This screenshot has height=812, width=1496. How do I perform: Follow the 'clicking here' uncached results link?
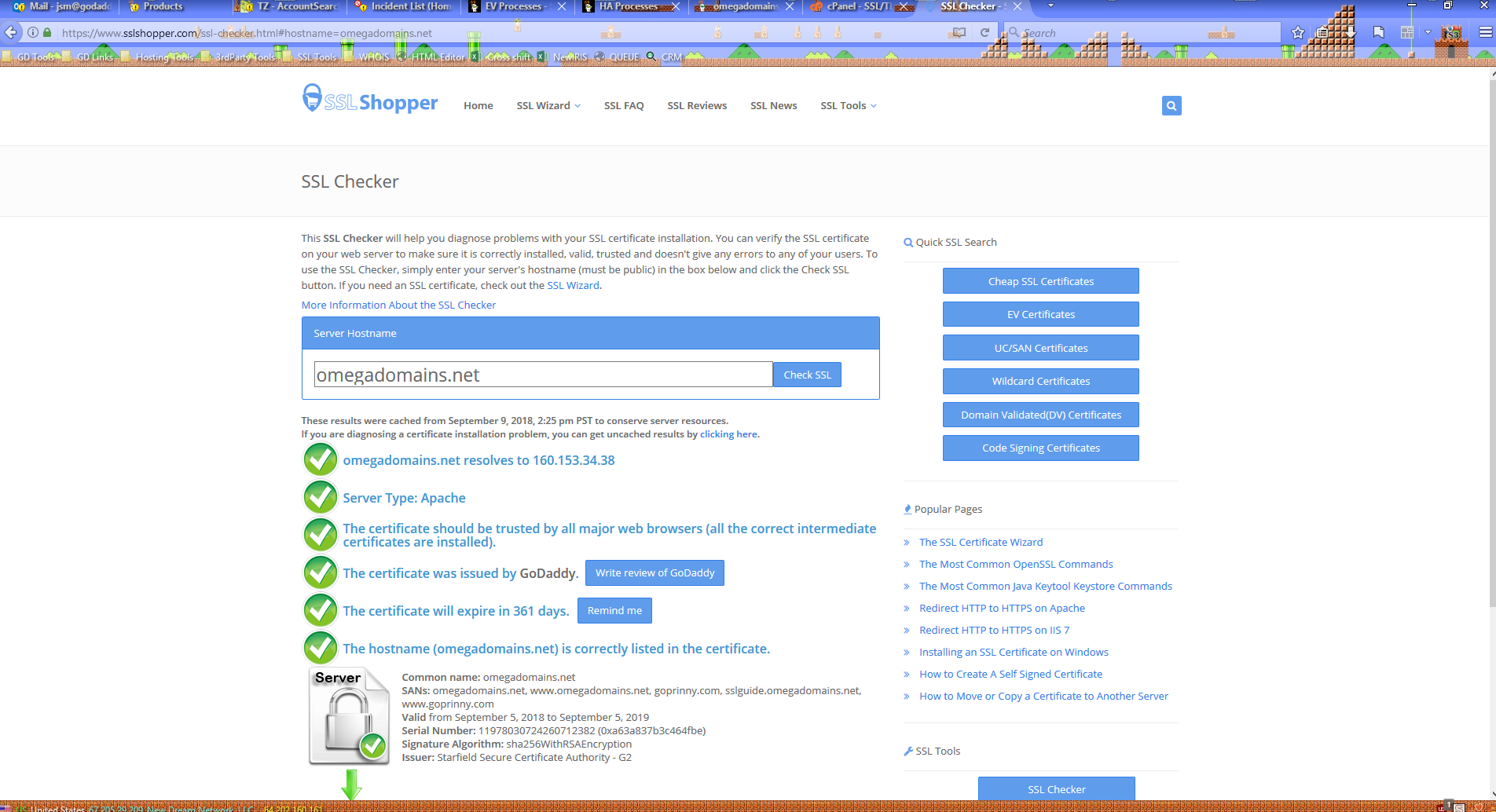pyautogui.click(x=729, y=434)
